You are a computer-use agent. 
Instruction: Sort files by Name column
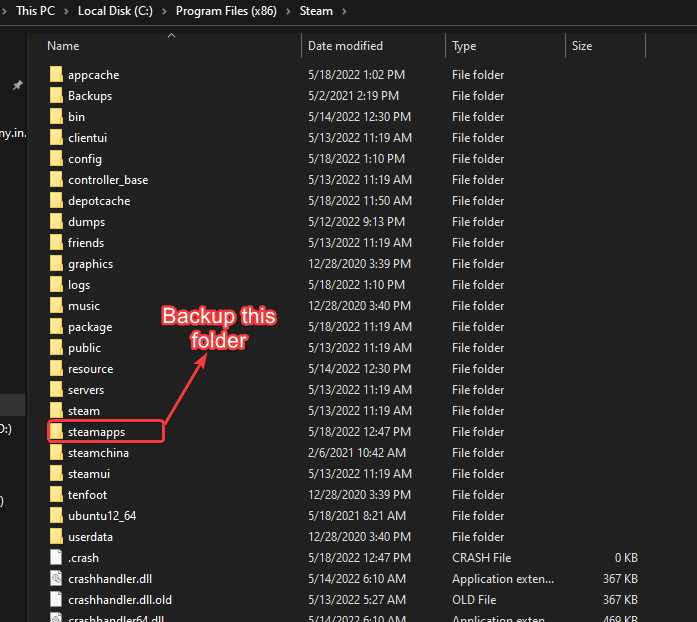click(63, 46)
